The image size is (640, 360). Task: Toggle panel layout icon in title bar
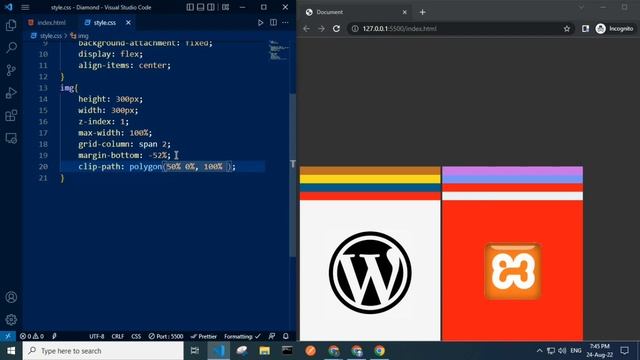(200, 7)
